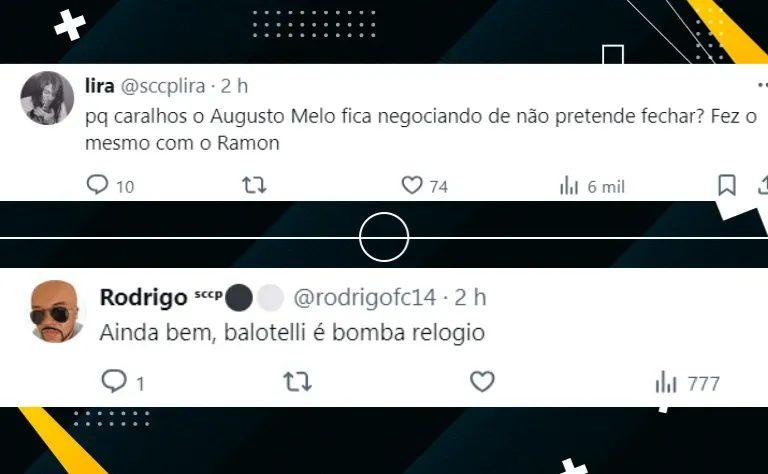Screen dimensions: 768x474
Task: Repost lira's tweet about Augusto Melo
Action: [x=254, y=185]
